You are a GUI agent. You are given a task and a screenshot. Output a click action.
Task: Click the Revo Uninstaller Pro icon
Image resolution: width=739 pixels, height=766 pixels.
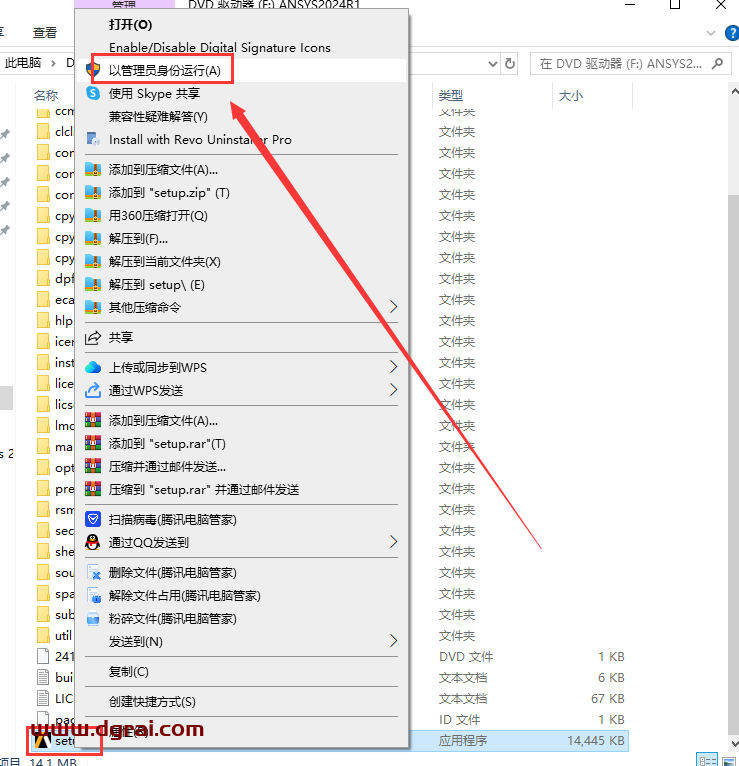coord(93,139)
